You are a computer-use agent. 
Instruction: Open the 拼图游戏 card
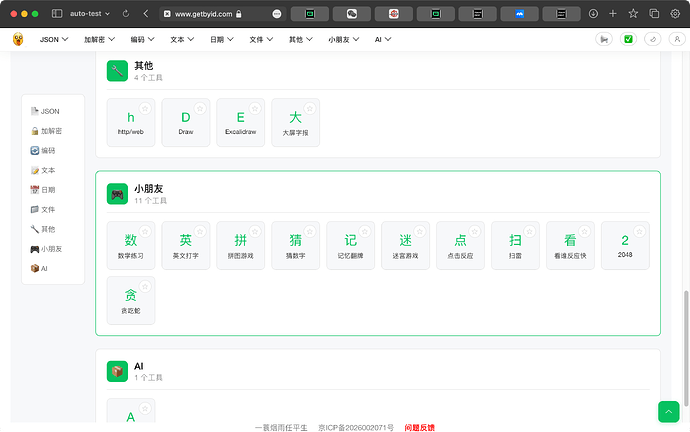tap(241, 245)
